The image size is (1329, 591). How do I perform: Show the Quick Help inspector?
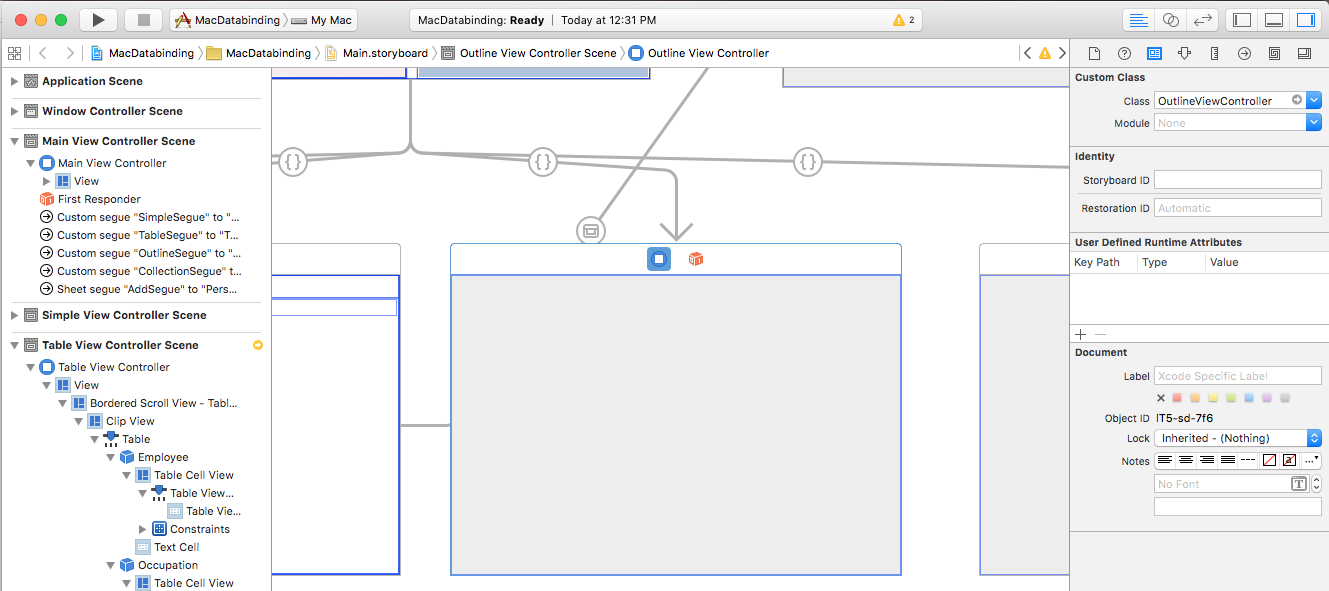pos(1124,53)
